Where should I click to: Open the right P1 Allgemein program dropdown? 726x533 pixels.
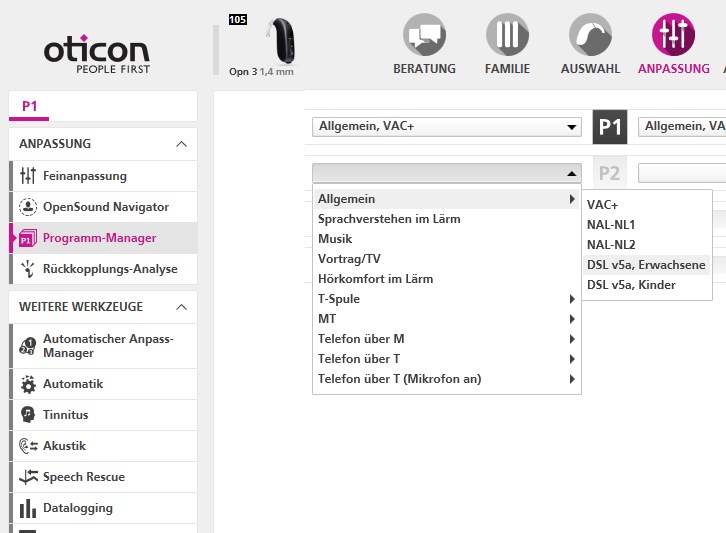tap(682, 127)
